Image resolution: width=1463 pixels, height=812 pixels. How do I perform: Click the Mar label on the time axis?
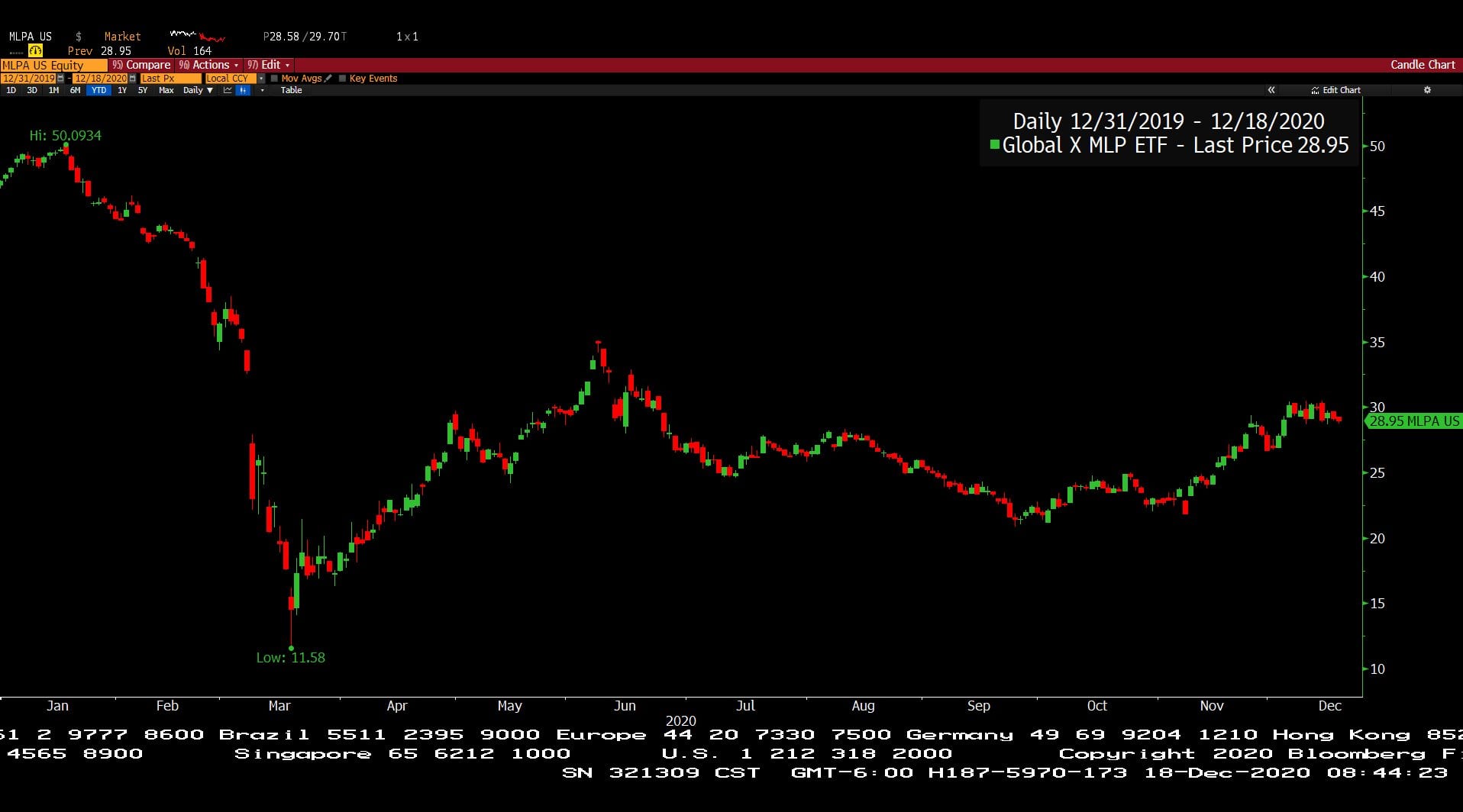[x=279, y=706]
